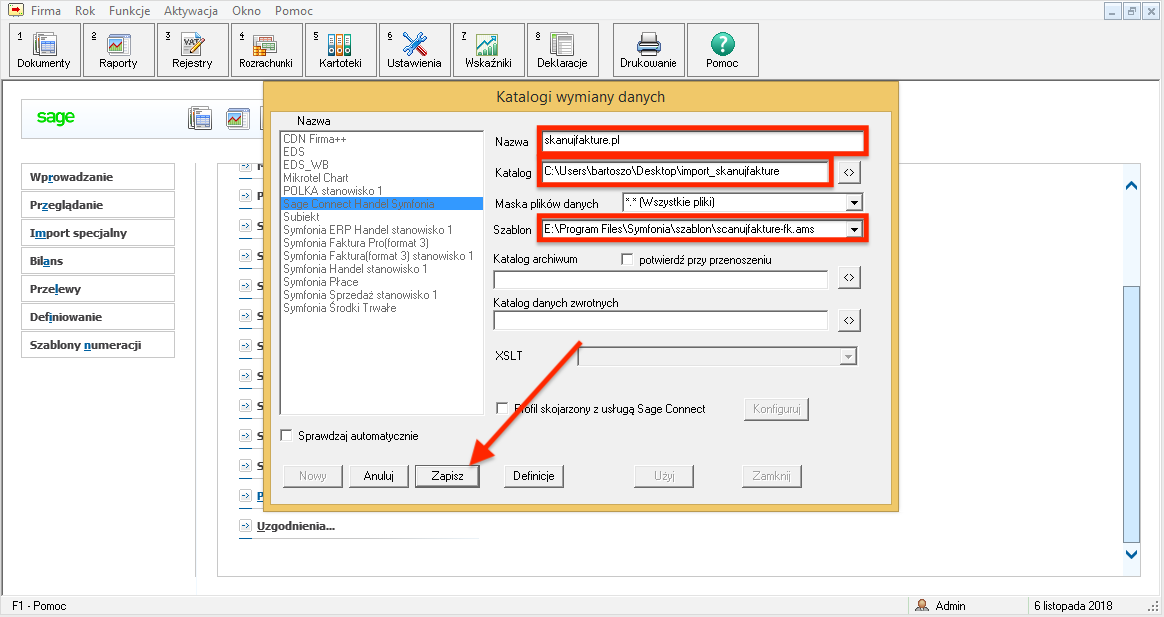Open the Wskaźniki chart icon
The width and height of the screenshot is (1164, 617).
point(488,49)
